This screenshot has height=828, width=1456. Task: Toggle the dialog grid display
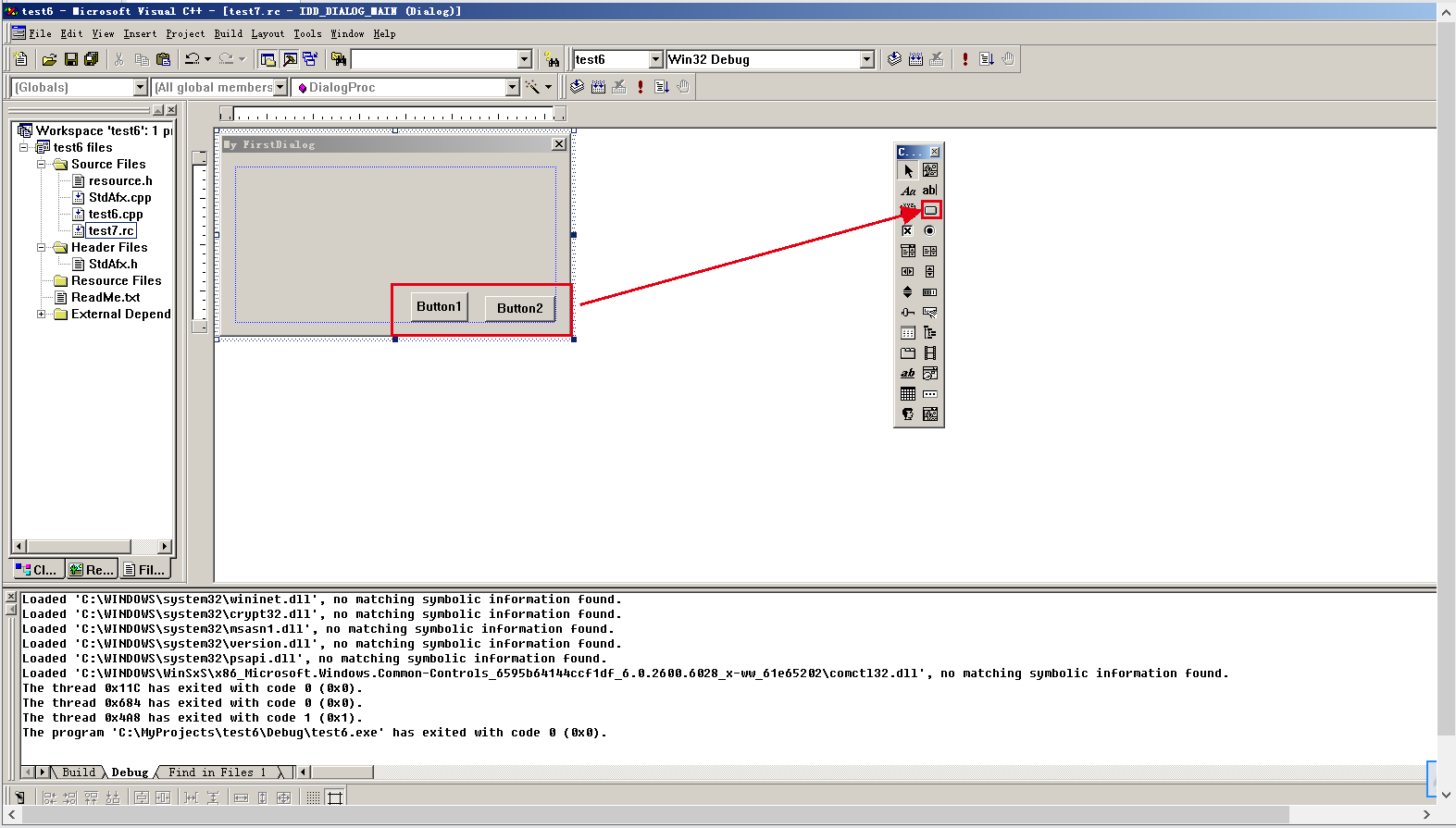[313, 797]
